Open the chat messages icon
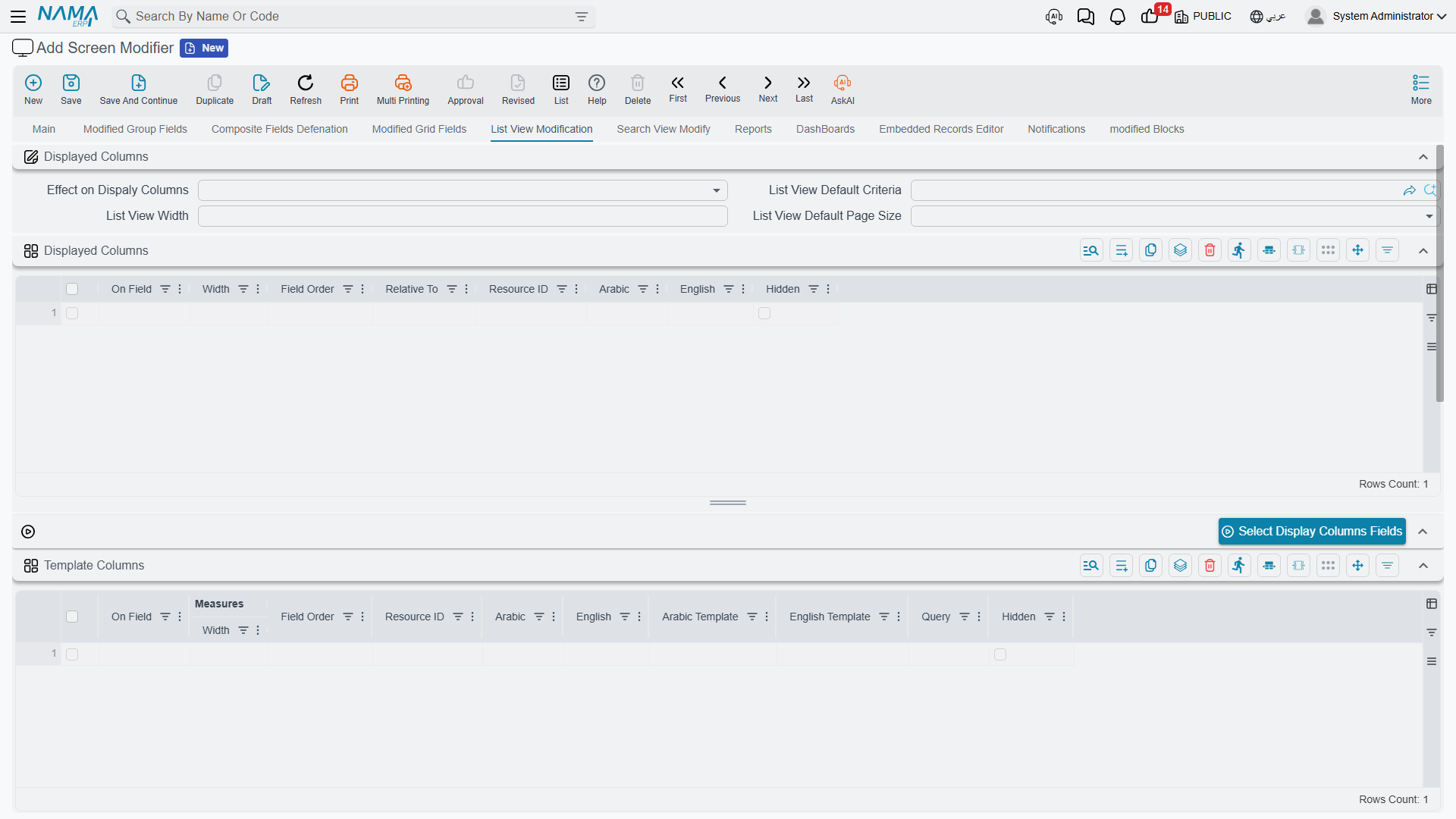 pyautogui.click(x=1086, y=17)
